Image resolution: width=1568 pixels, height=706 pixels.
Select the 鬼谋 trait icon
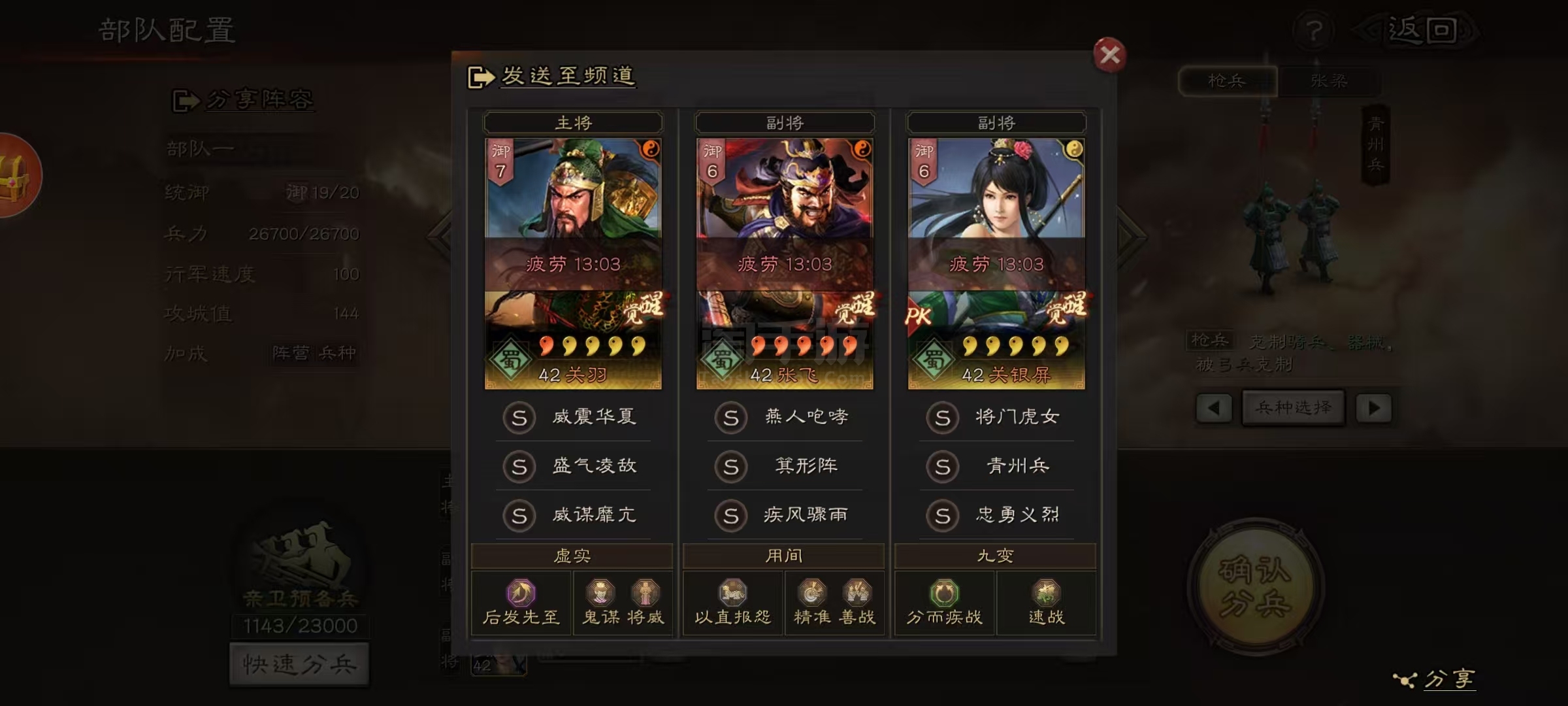pos(600,593)
